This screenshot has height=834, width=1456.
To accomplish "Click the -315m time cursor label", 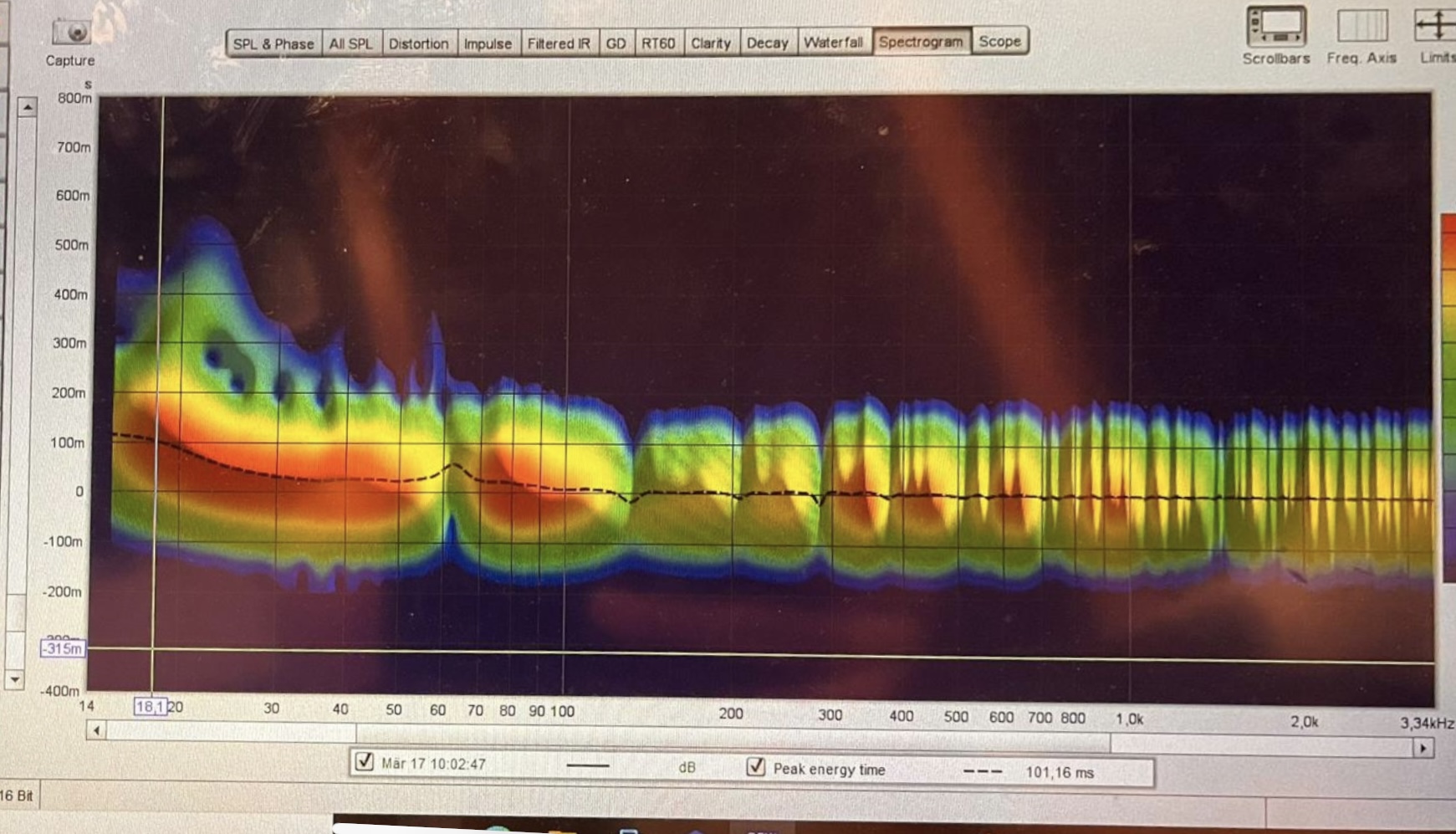I will [63, 648].
